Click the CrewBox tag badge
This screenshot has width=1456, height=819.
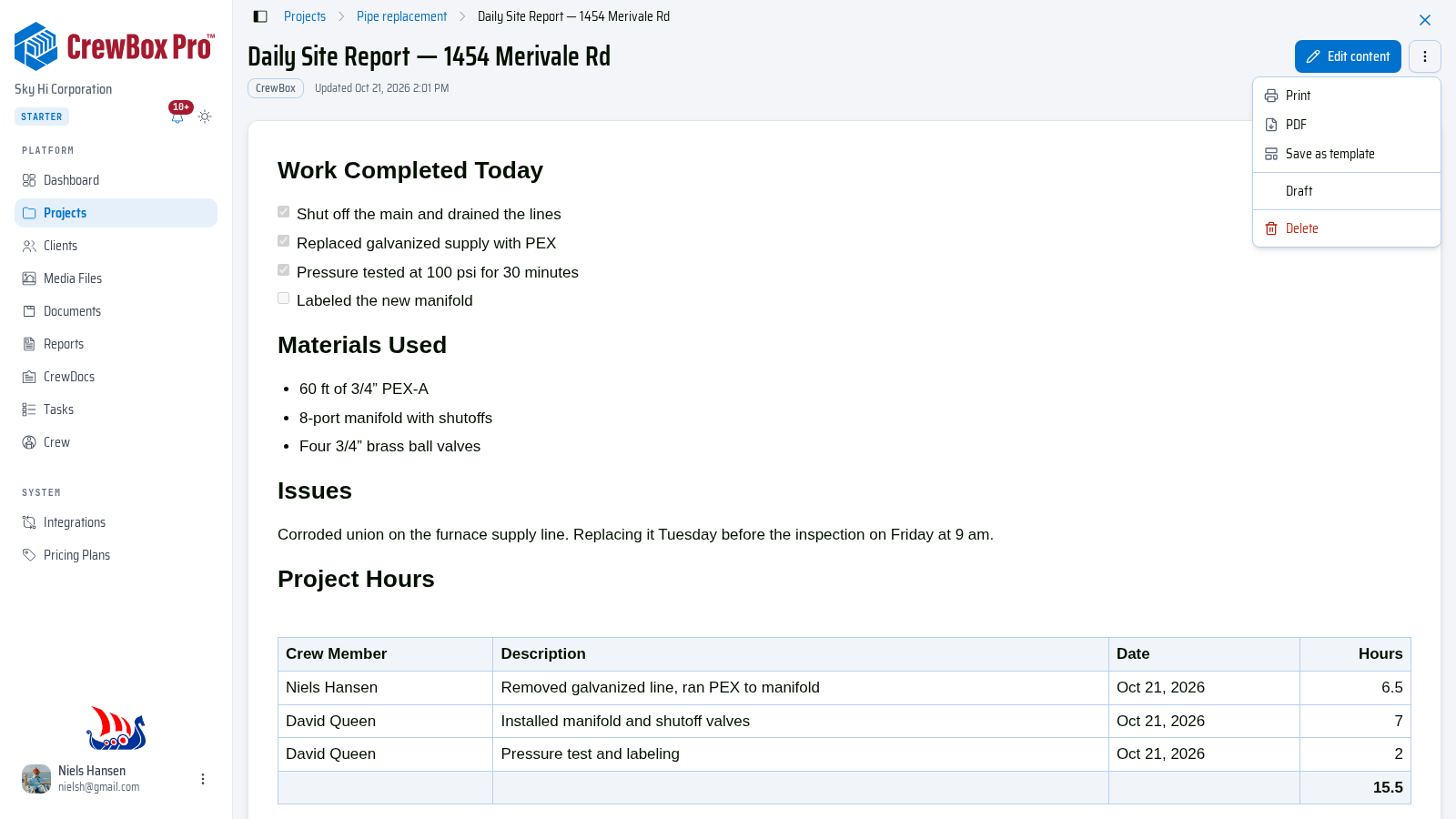(x=276, y=88)
